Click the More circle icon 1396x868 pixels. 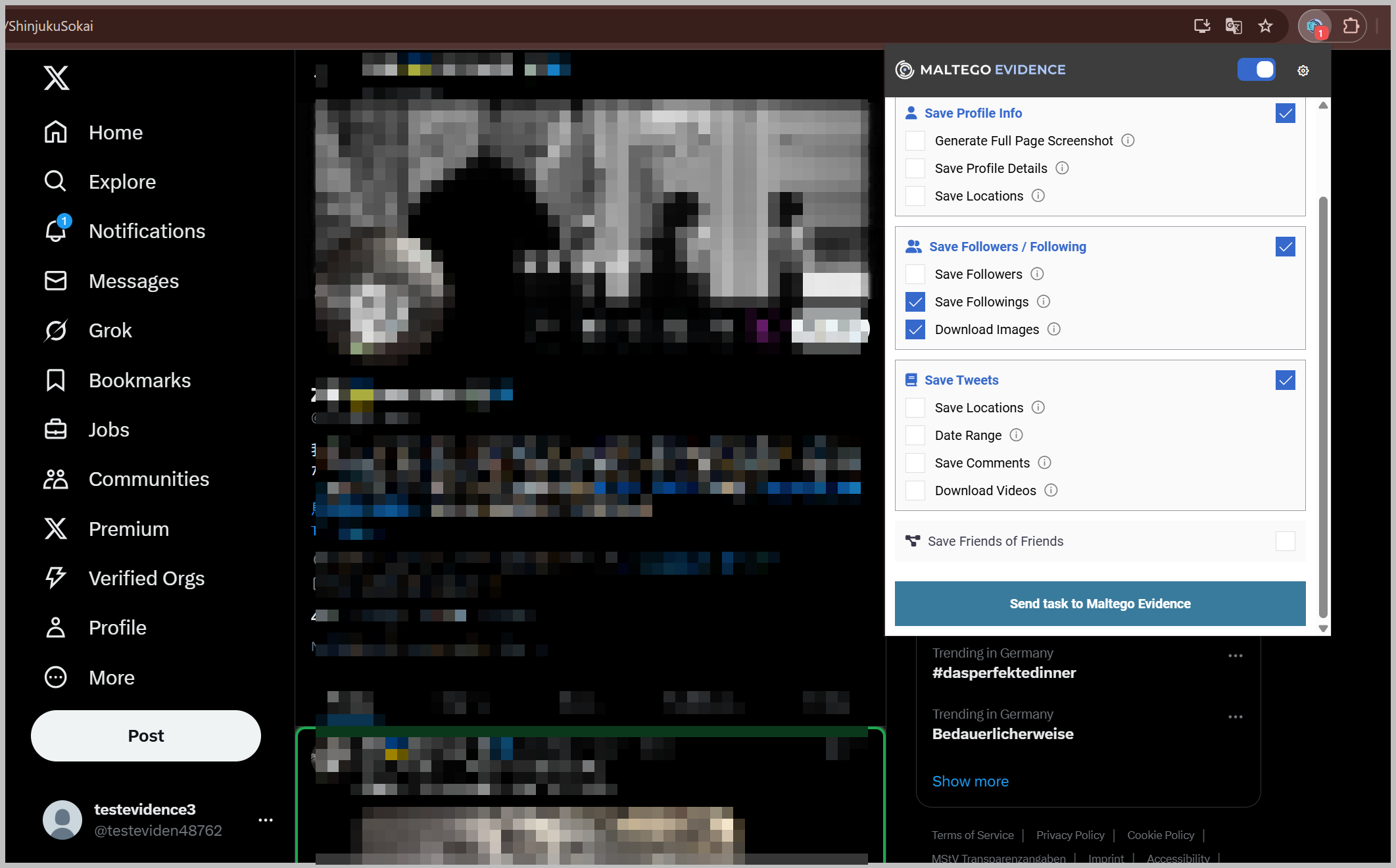(56, 677)
